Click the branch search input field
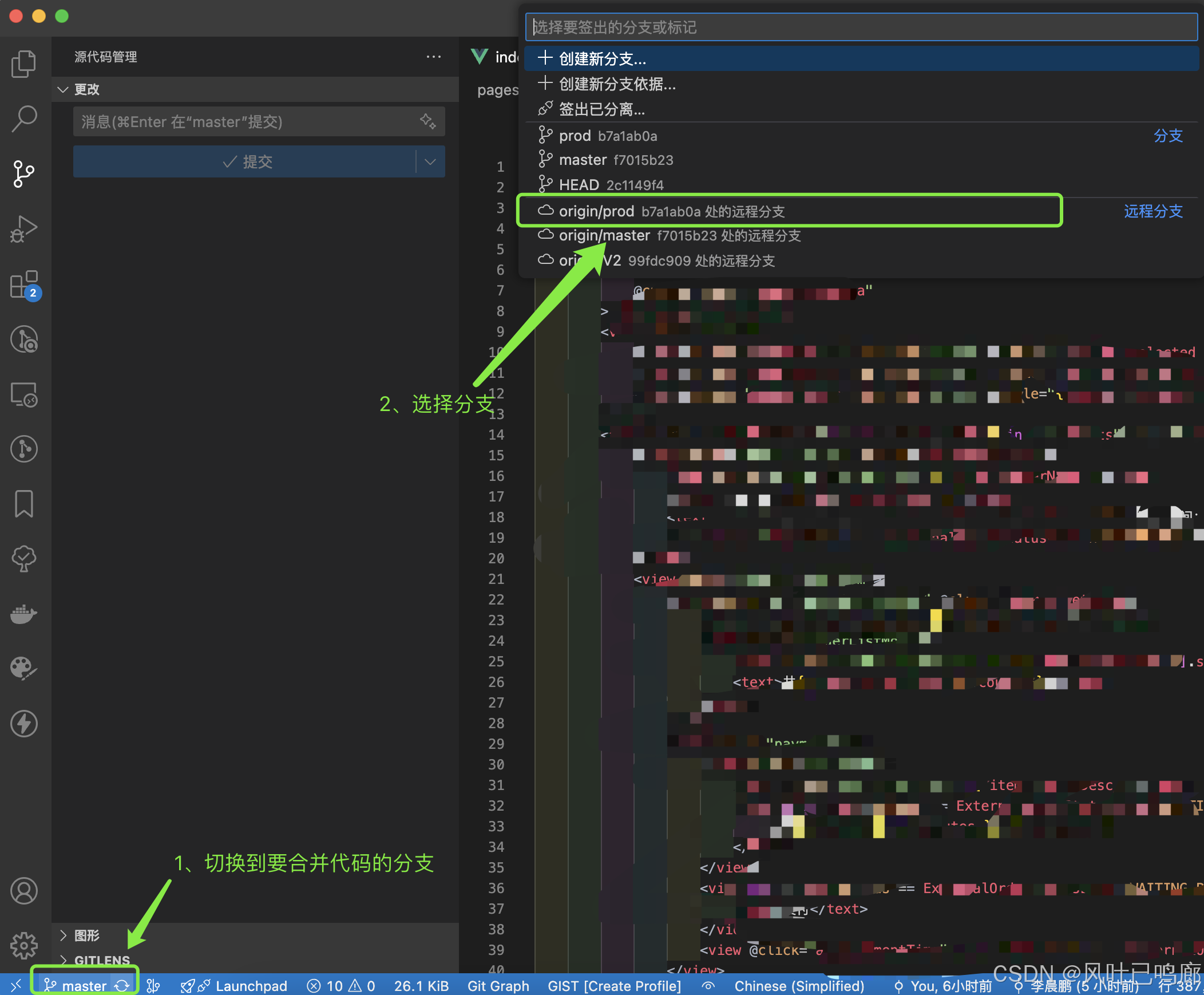 point(859,26)
